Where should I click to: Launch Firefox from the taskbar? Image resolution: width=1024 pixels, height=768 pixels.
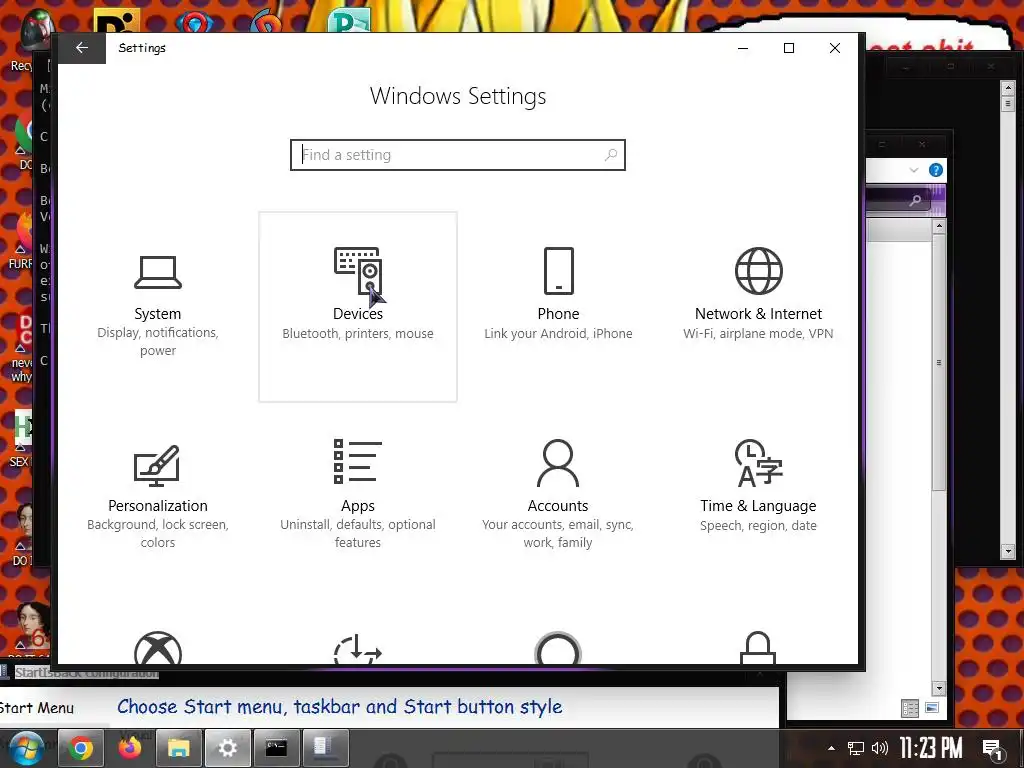tap(129, 748)
